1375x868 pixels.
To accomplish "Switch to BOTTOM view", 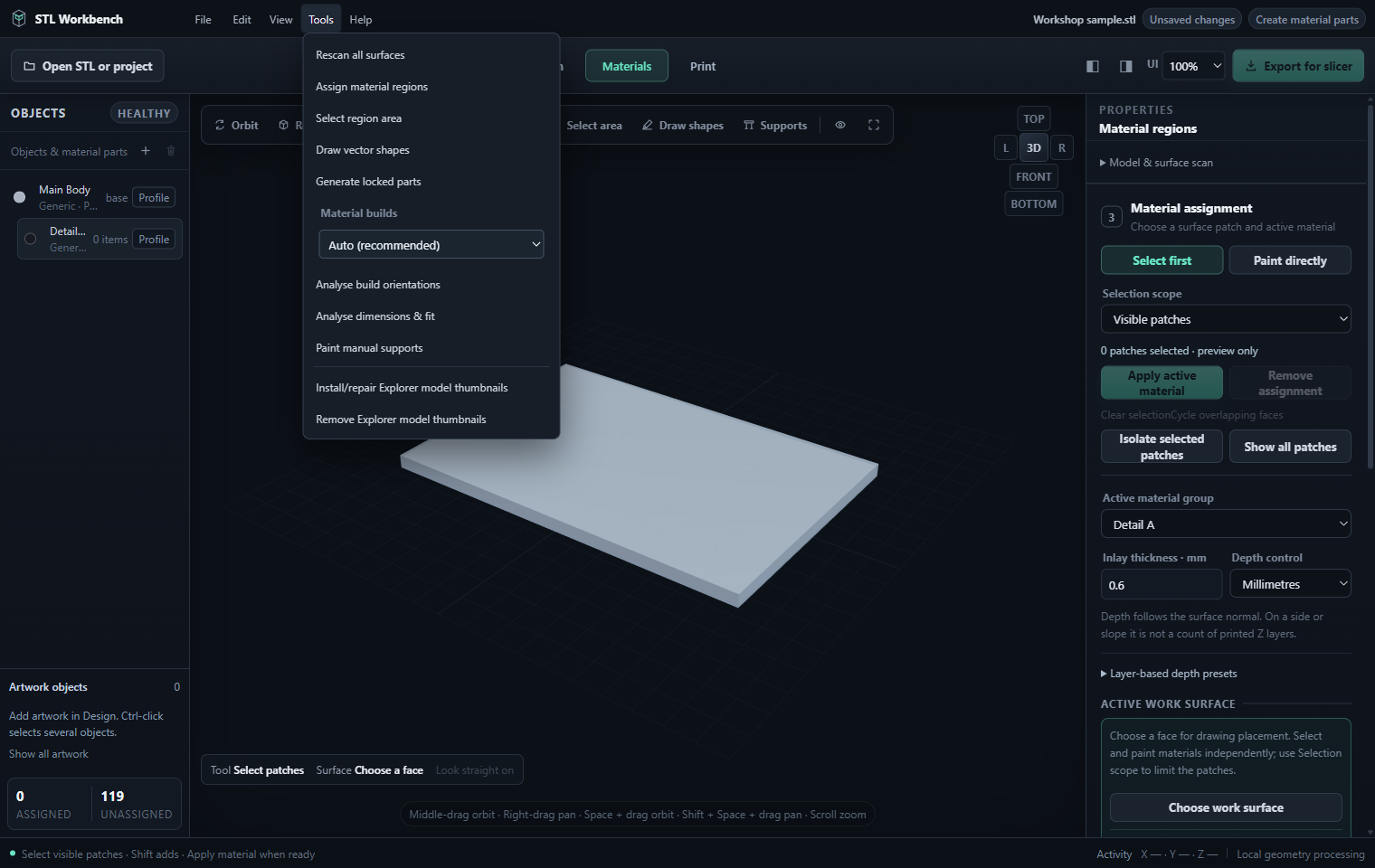I will click(1034, 203).
